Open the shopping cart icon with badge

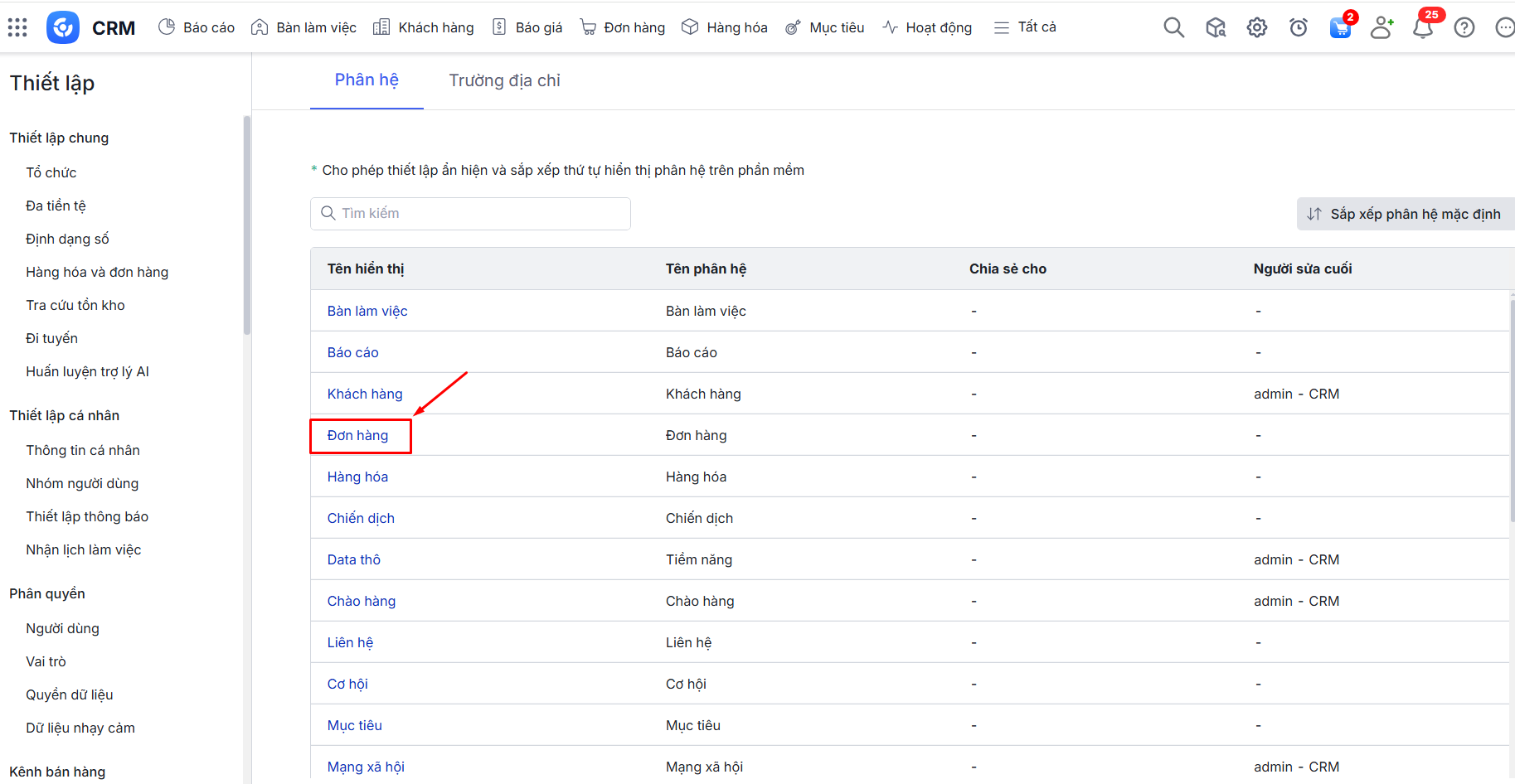tap(1340, 27)
